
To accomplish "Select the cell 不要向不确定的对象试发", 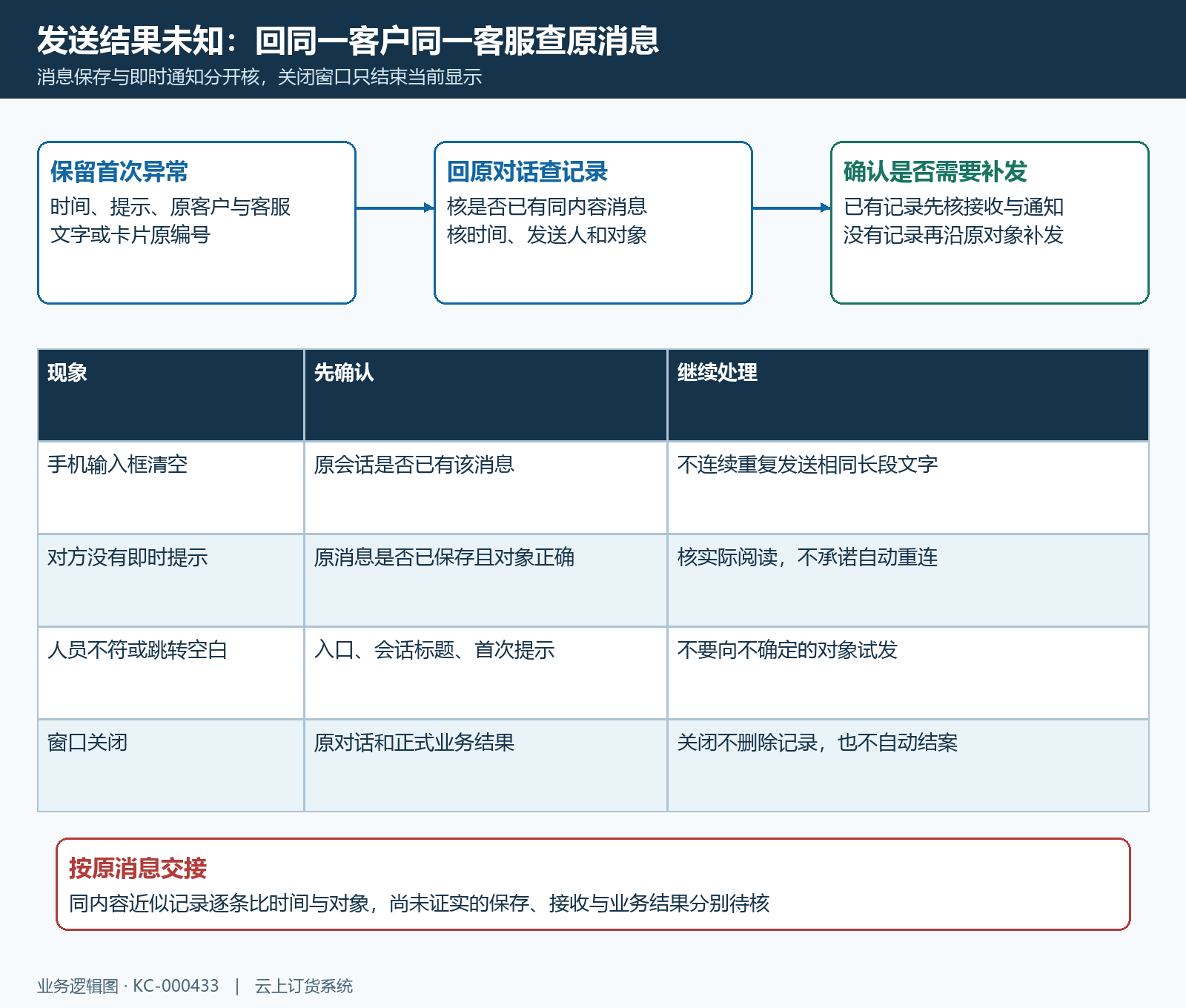I will (908, 673).
